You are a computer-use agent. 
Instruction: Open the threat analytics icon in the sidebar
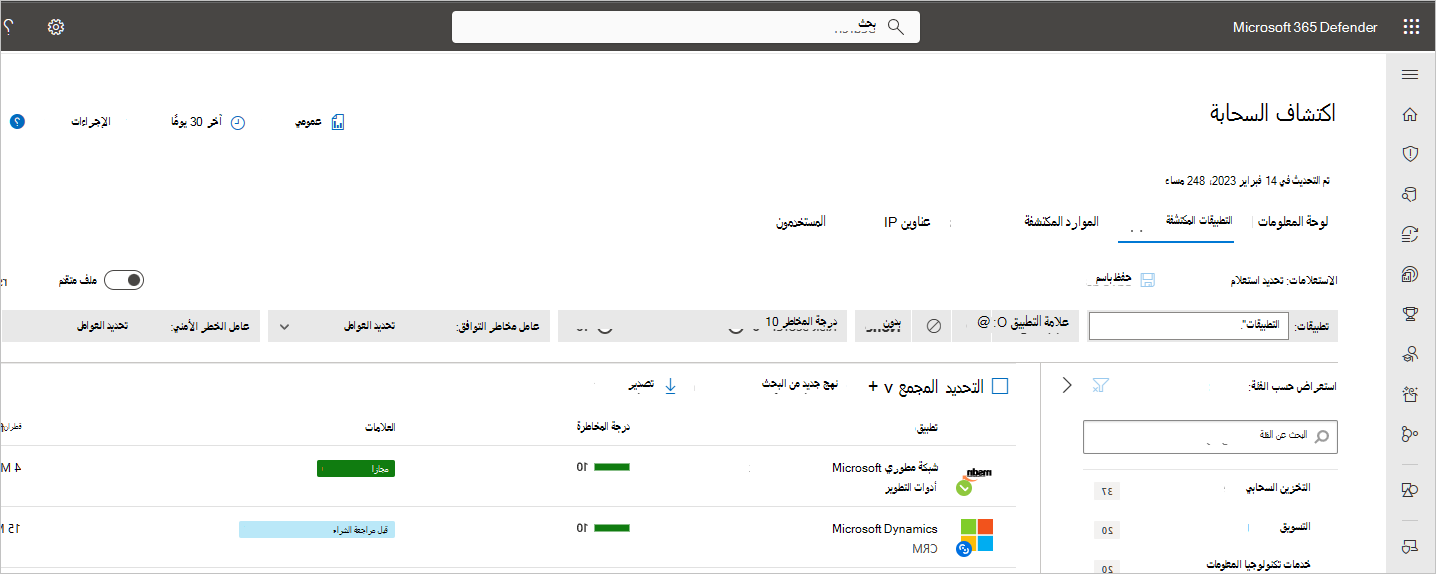1410,274
